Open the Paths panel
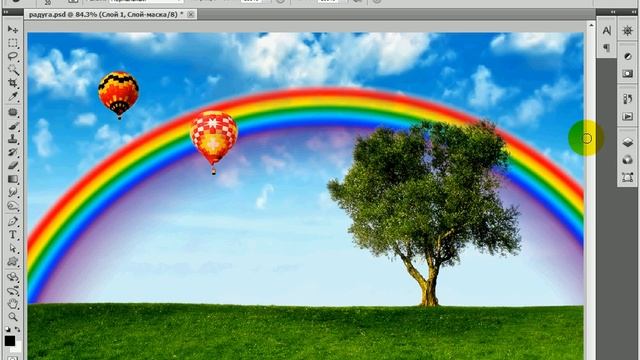Image resolution: width=640 pixels, height=360 pixels. (628, 177)
